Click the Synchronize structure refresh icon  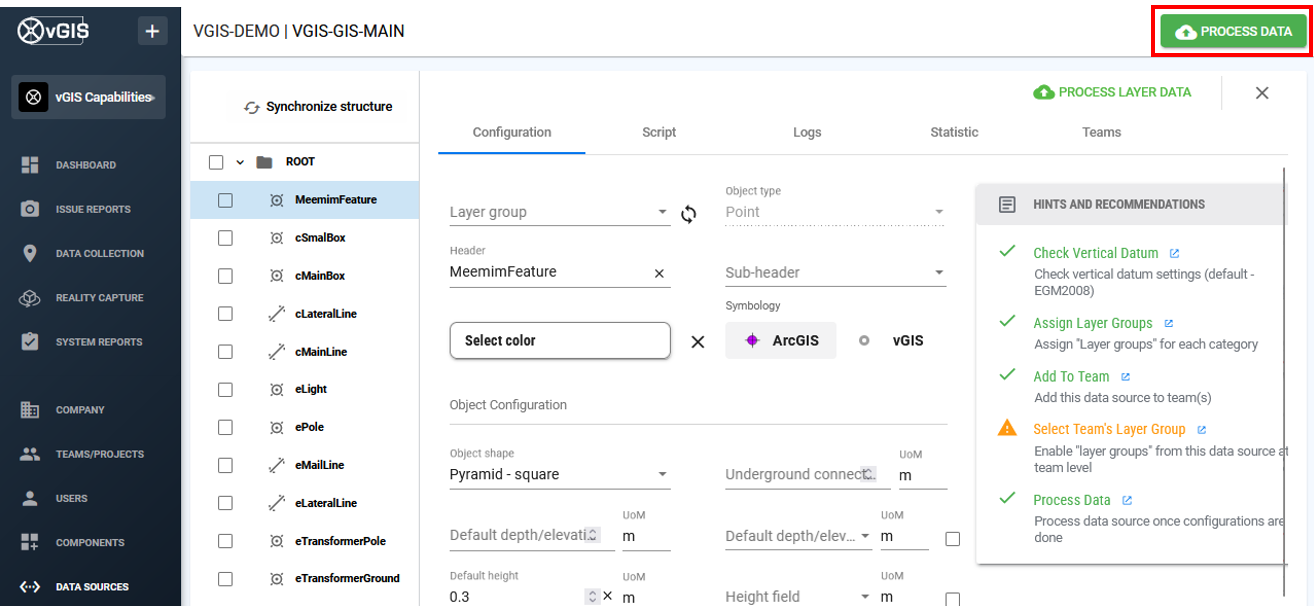tap(252, 107)
